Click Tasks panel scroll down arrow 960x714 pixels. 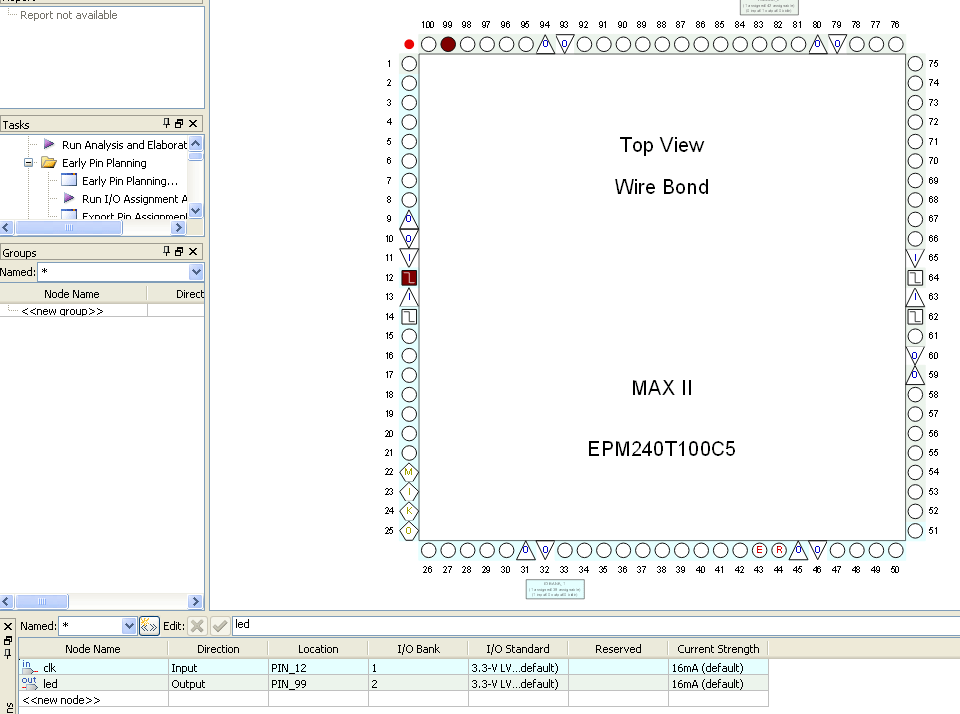pos(196,211)
